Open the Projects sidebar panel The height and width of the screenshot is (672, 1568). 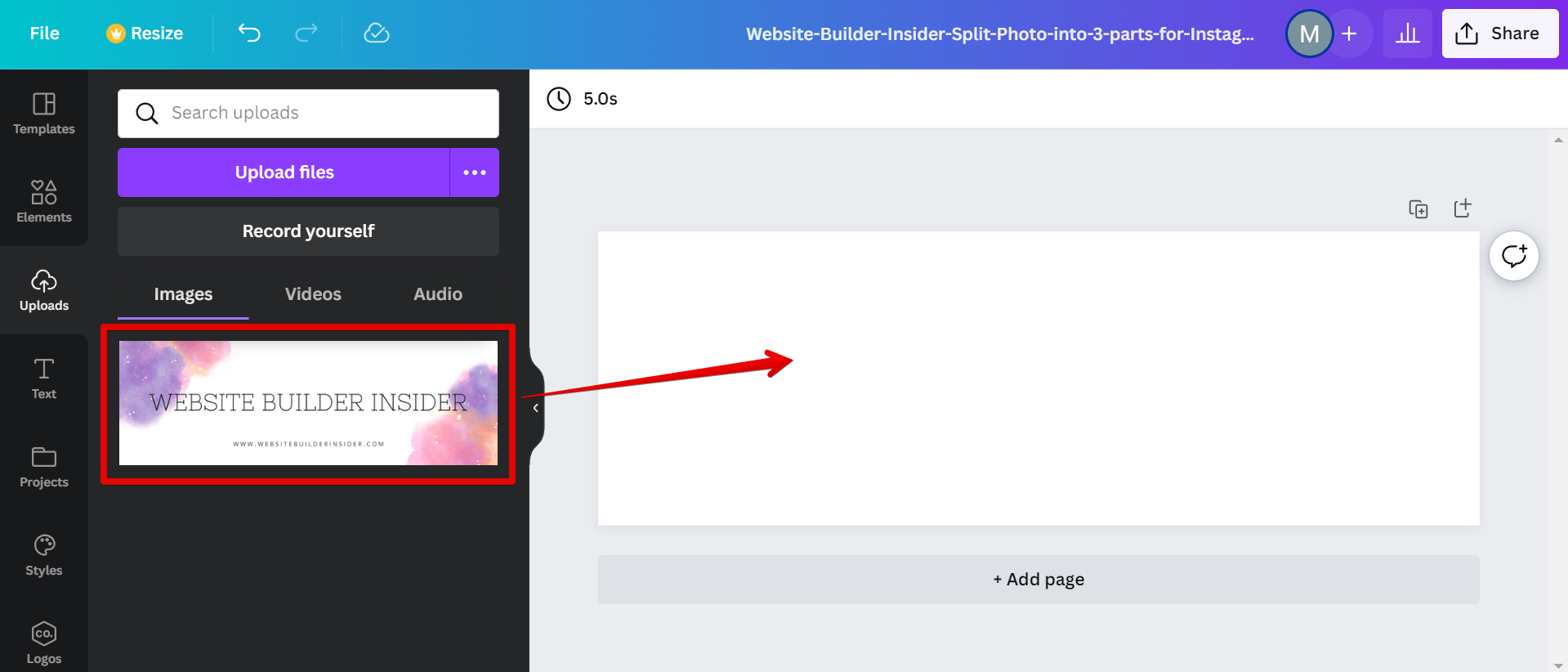click(44, 467)
